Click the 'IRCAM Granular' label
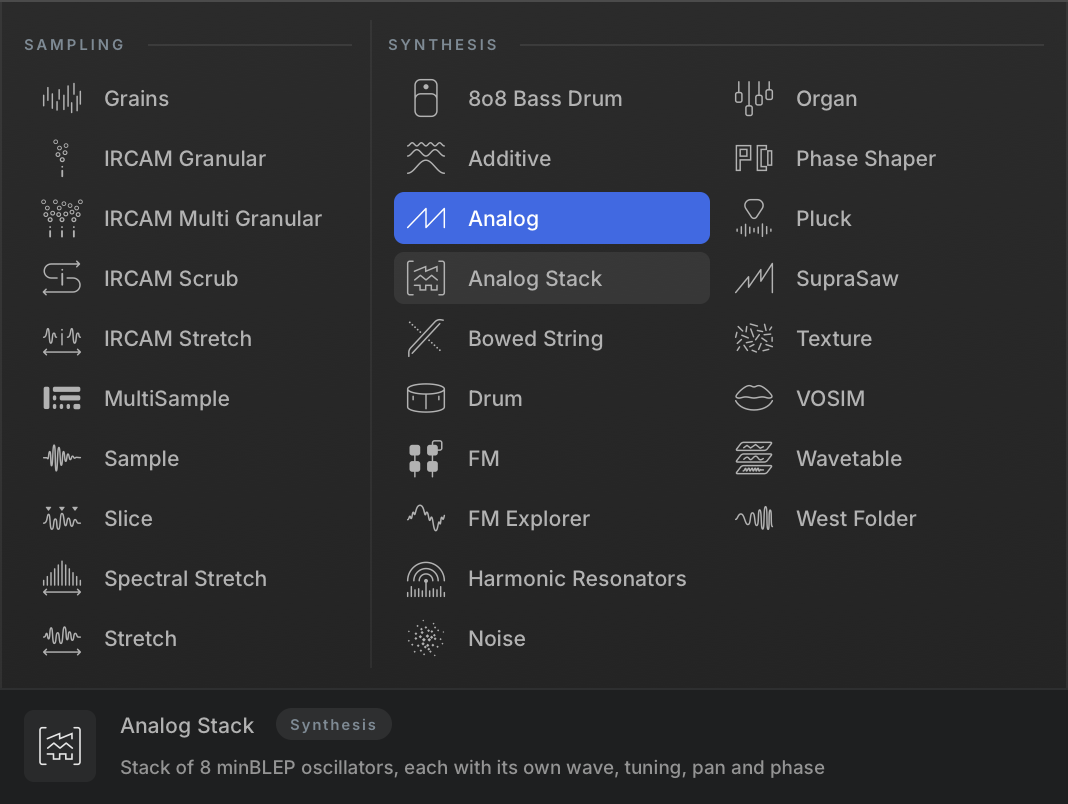1068x804 pixels. [x=185, y=159]
